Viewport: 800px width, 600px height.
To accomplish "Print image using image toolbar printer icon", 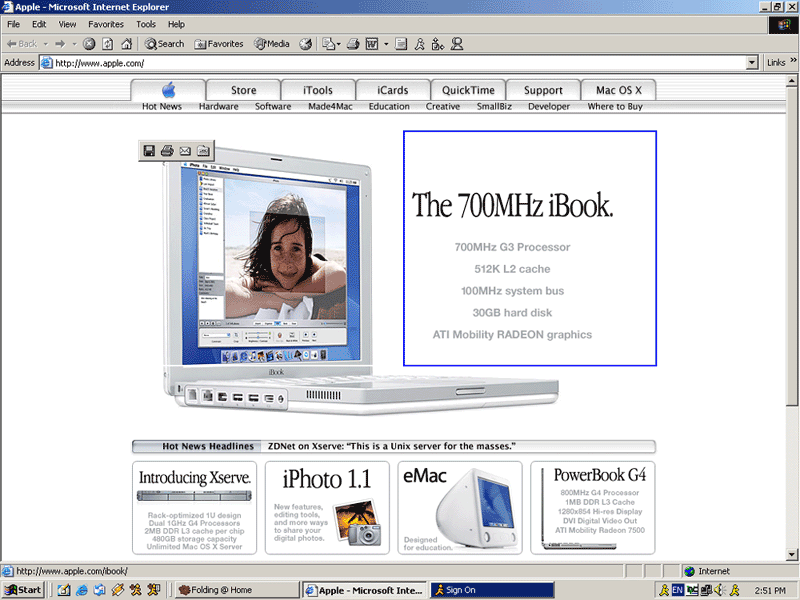I will click(167, 151).
